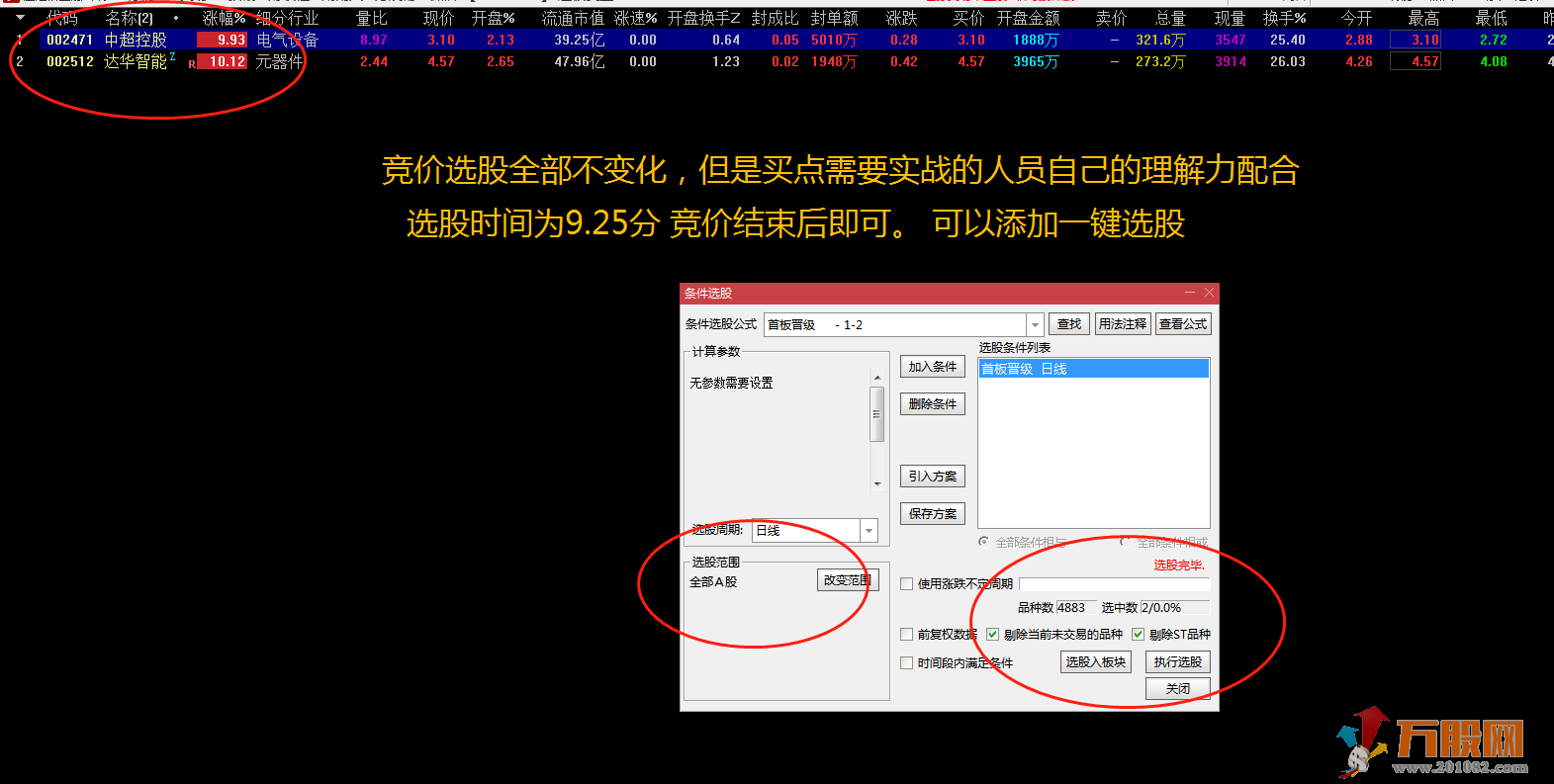This screenshot has width=1554, height=784.
Task: Open 查看公式 button
Action: pyautogui.click(x=1183, y=323)
